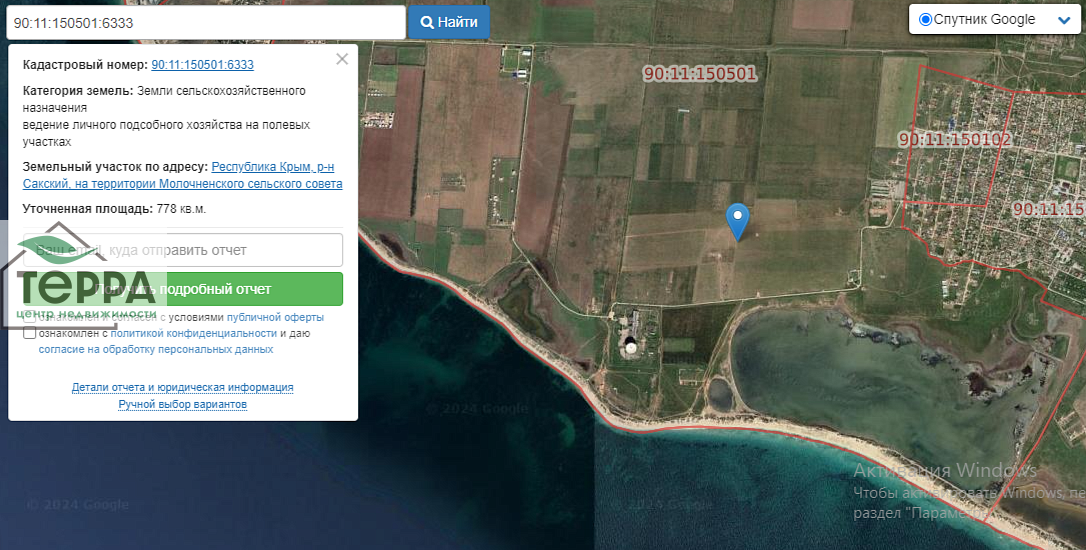Open согласие на обработку персональных данных link
The height and width of the screenshot is (550, 1086).
(x=155, y=350)
